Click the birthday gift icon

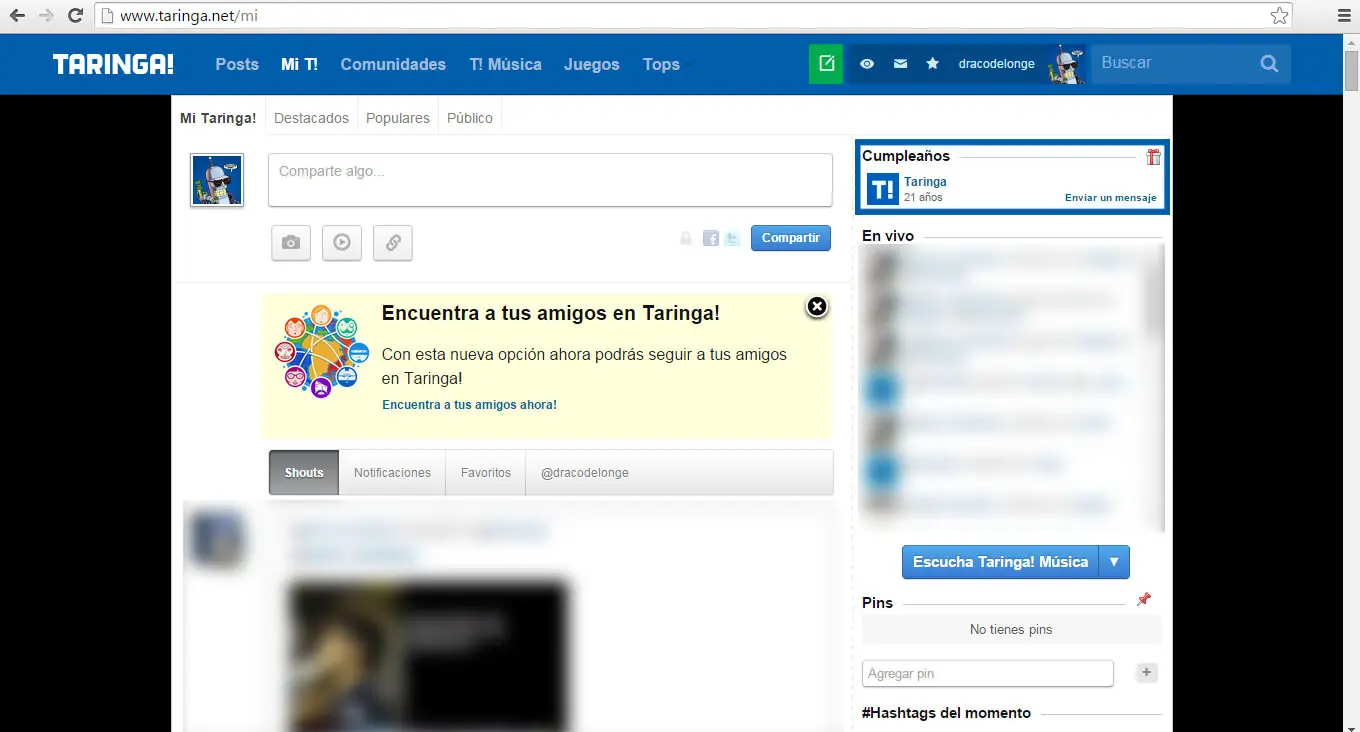coord(1153,157)
